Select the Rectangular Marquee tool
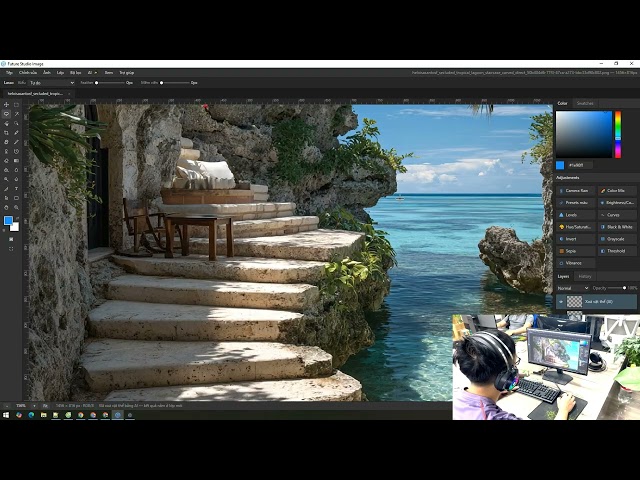 [16, 104]
